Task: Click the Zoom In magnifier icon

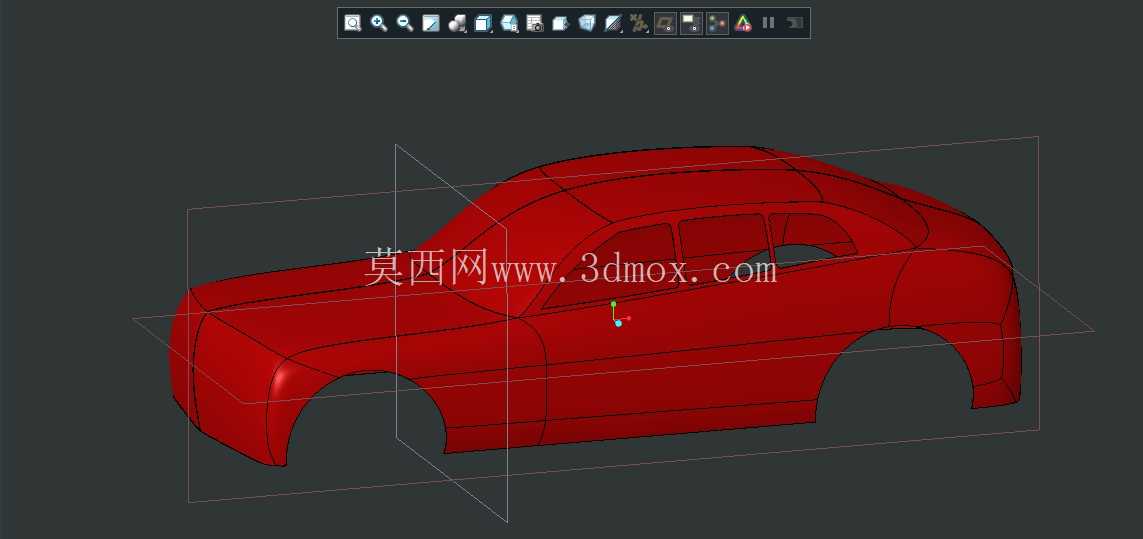Action: pyautogui.click(x=379, y=23)
